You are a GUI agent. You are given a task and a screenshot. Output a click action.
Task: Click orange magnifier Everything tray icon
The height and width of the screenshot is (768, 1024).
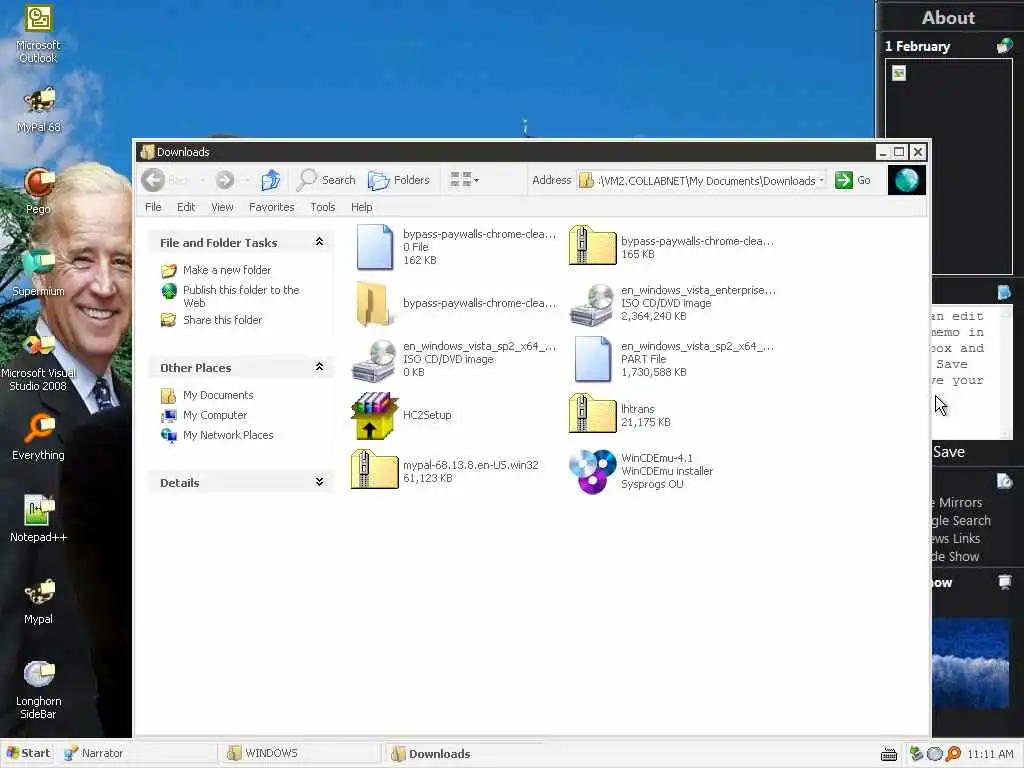click(x=953, y=754)
